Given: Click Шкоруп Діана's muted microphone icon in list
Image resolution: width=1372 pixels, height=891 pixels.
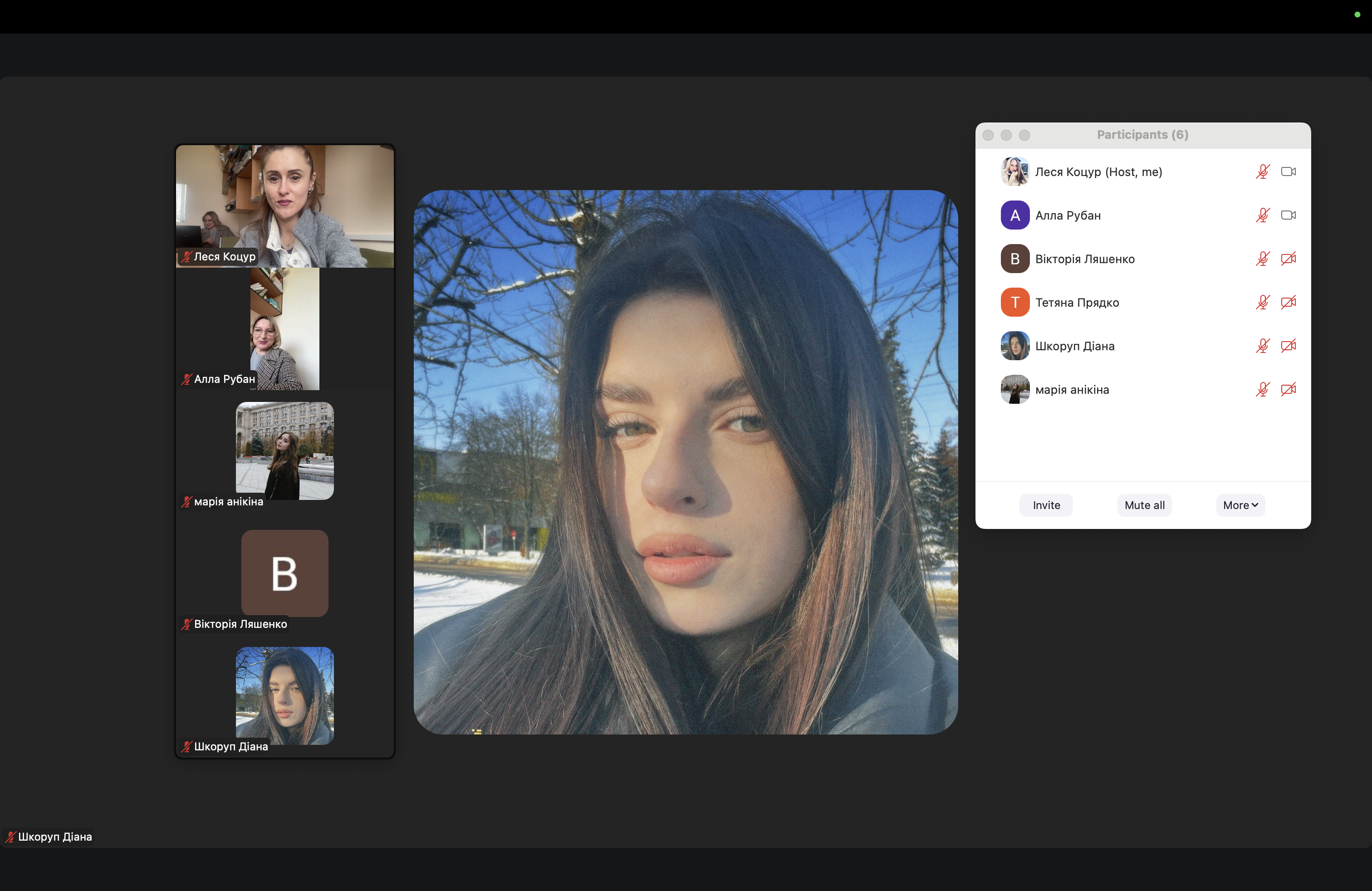Looking at the screenshot, I should pos(1263,346).
